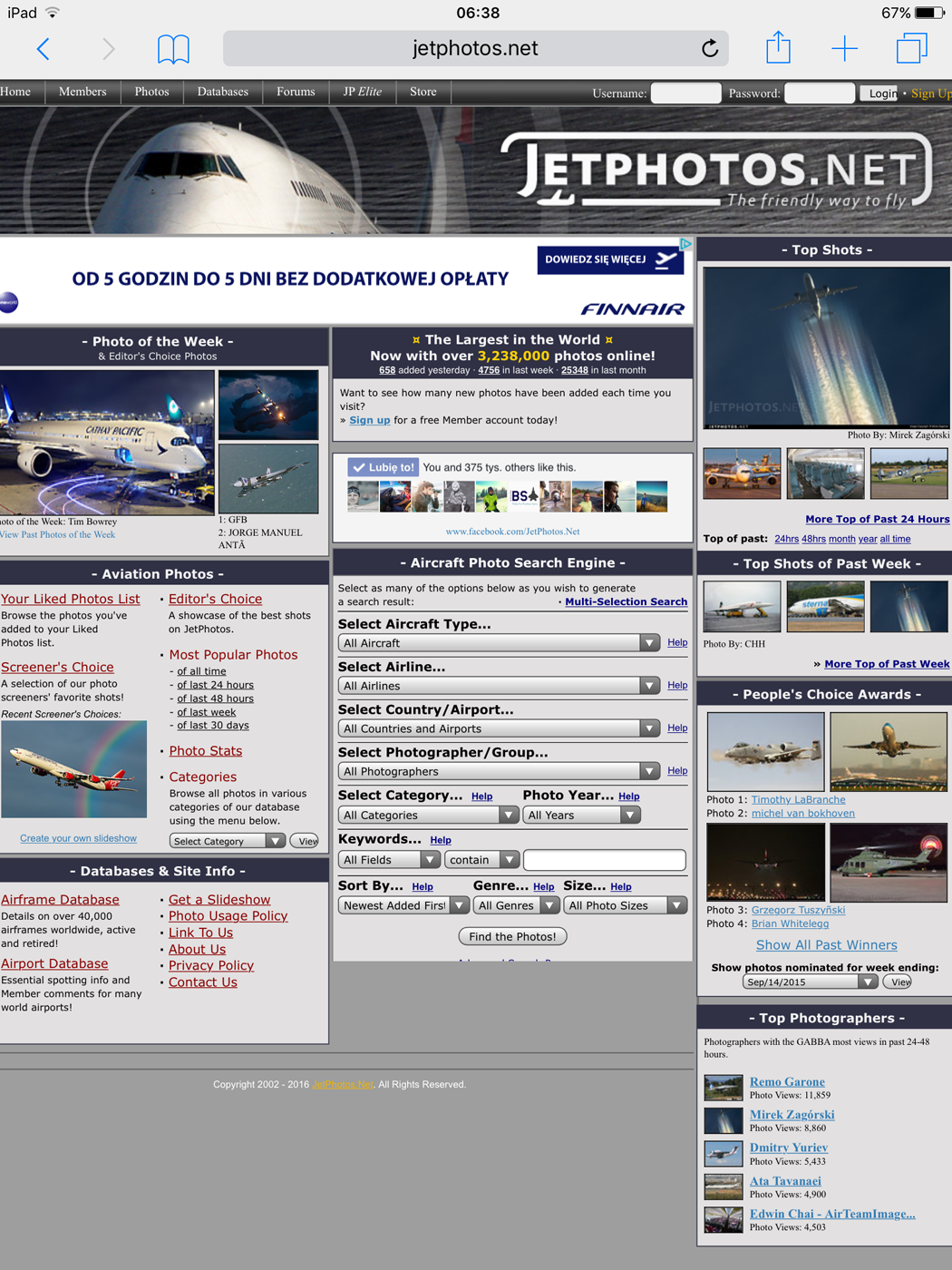
Task: Expand the Country/Airport dropdown
Action: click(x=499, y=728)
